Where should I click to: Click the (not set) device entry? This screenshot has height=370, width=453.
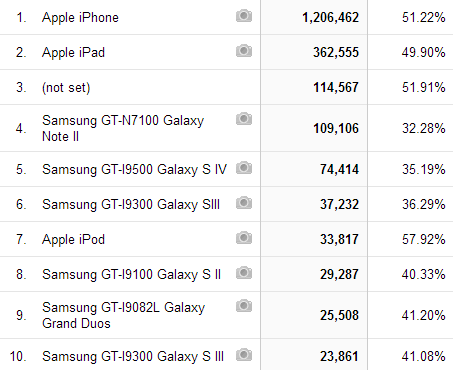coord(66,88)
